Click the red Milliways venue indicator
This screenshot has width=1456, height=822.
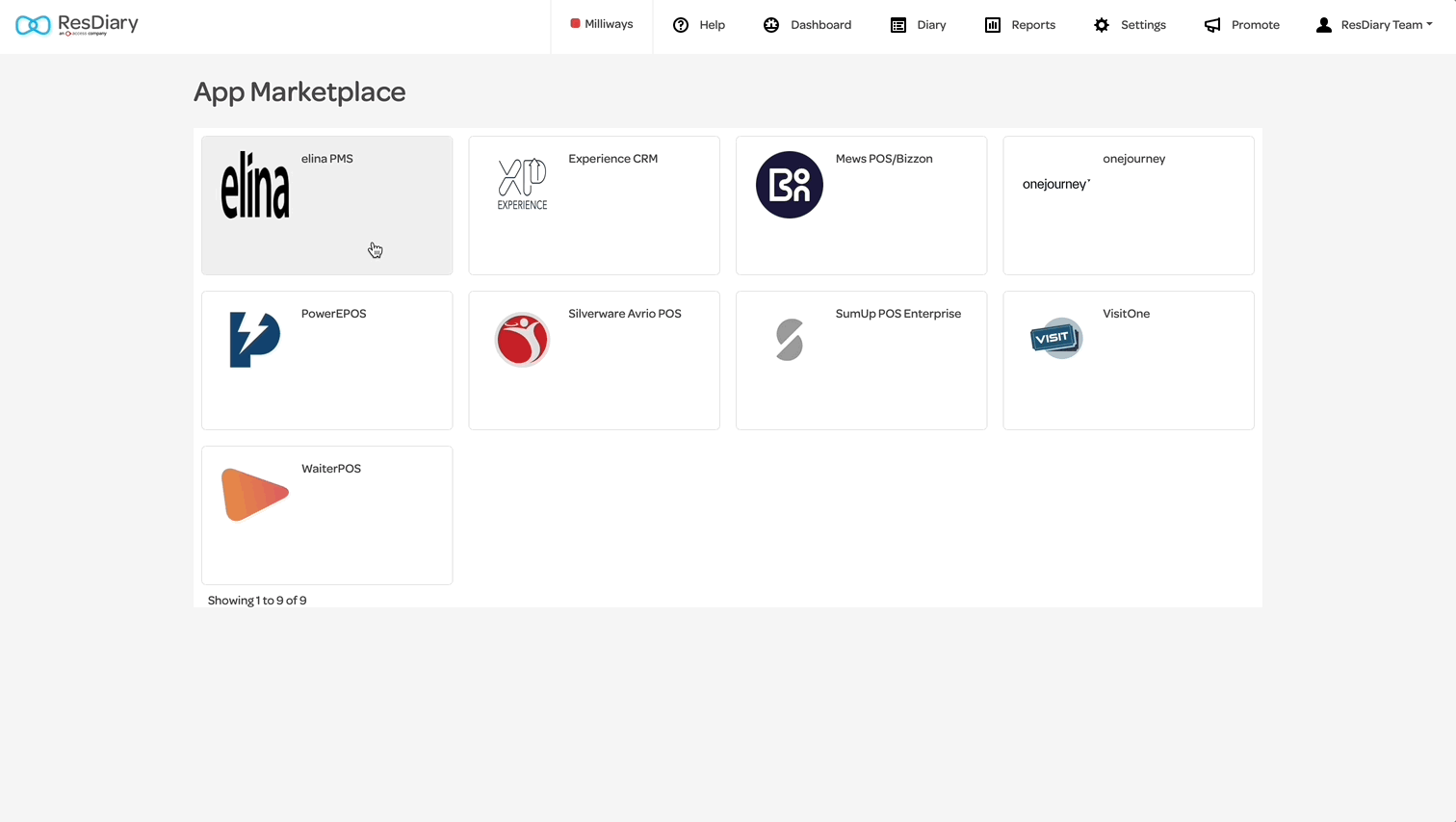pyautogui.click(x=575, y=23)
